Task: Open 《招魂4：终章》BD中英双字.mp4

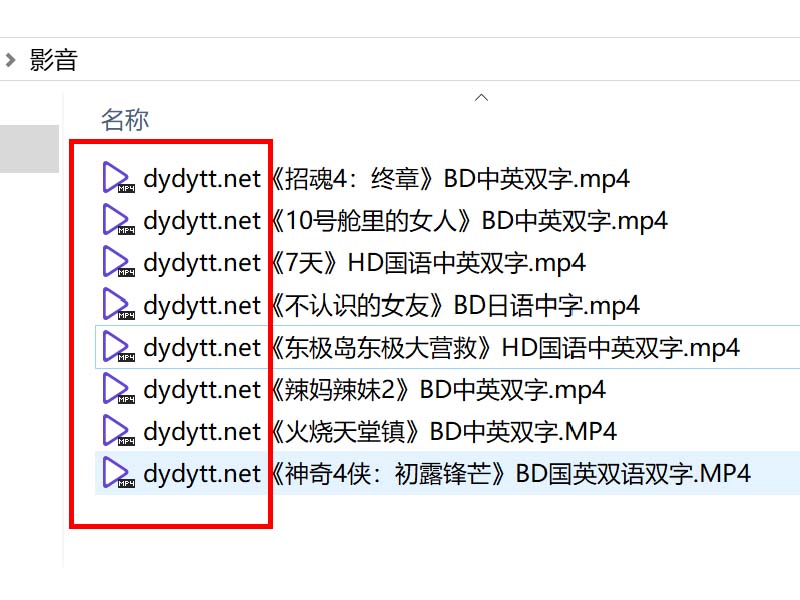Action: tap(380, 177)
